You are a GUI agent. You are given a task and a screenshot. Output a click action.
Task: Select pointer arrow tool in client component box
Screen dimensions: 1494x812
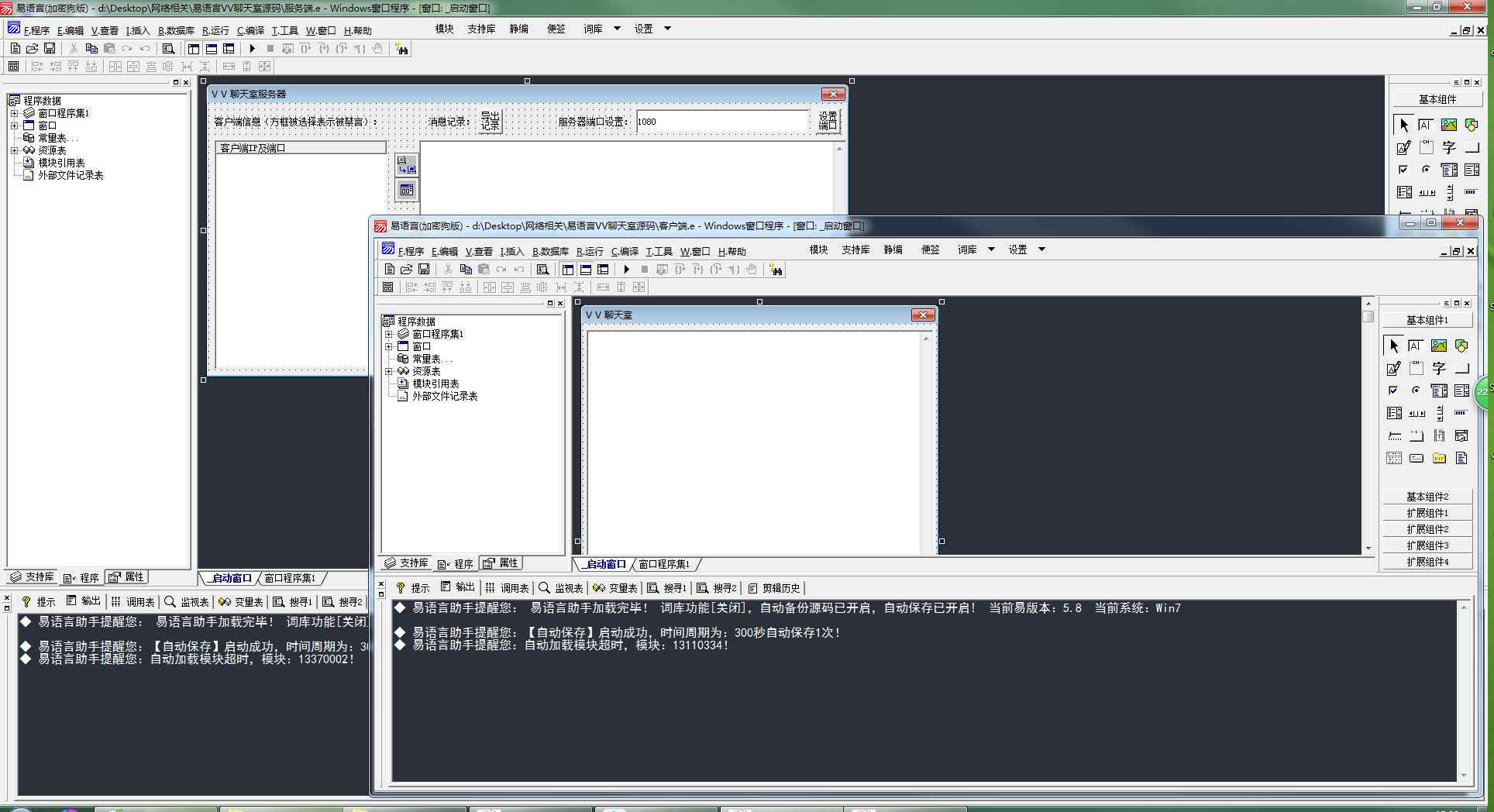coord(1394,346)
